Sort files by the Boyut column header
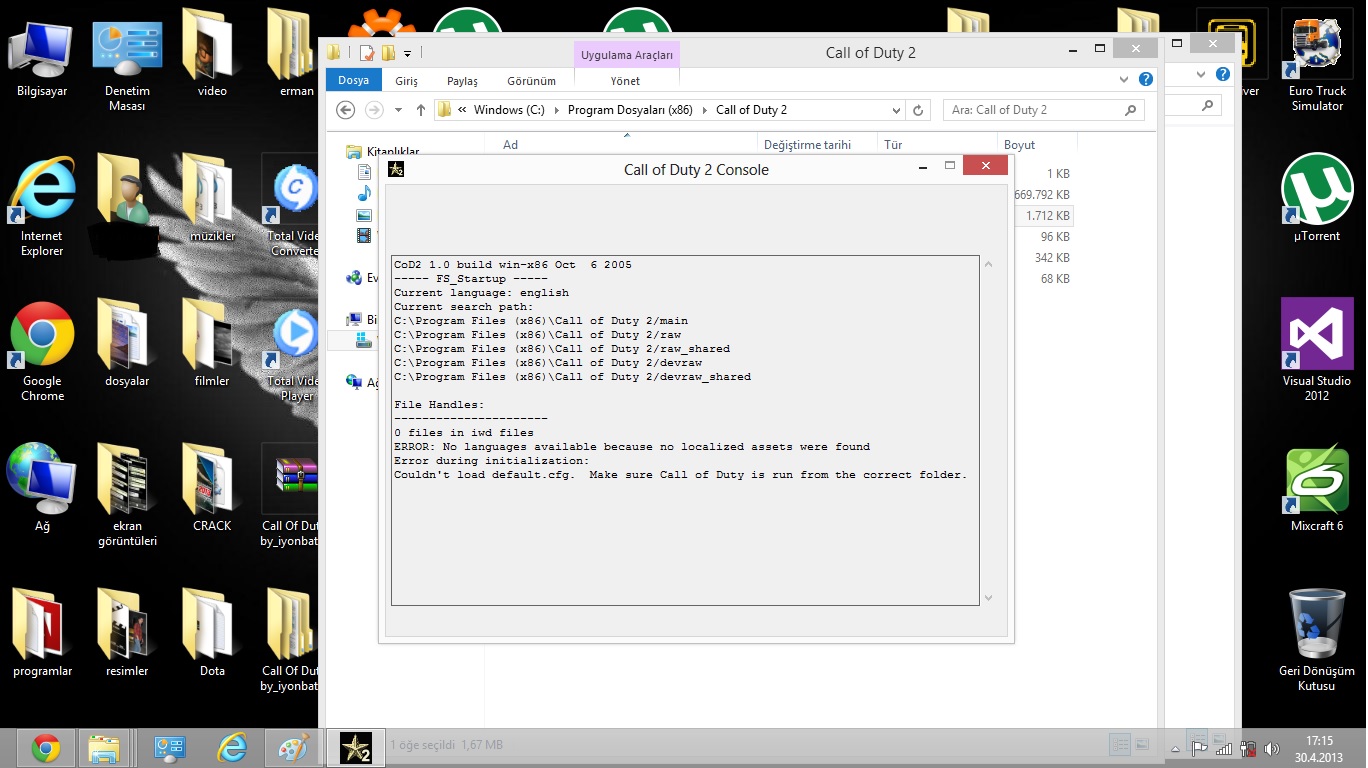Viewport: 1368px width, 768px height. (1020, 145)
